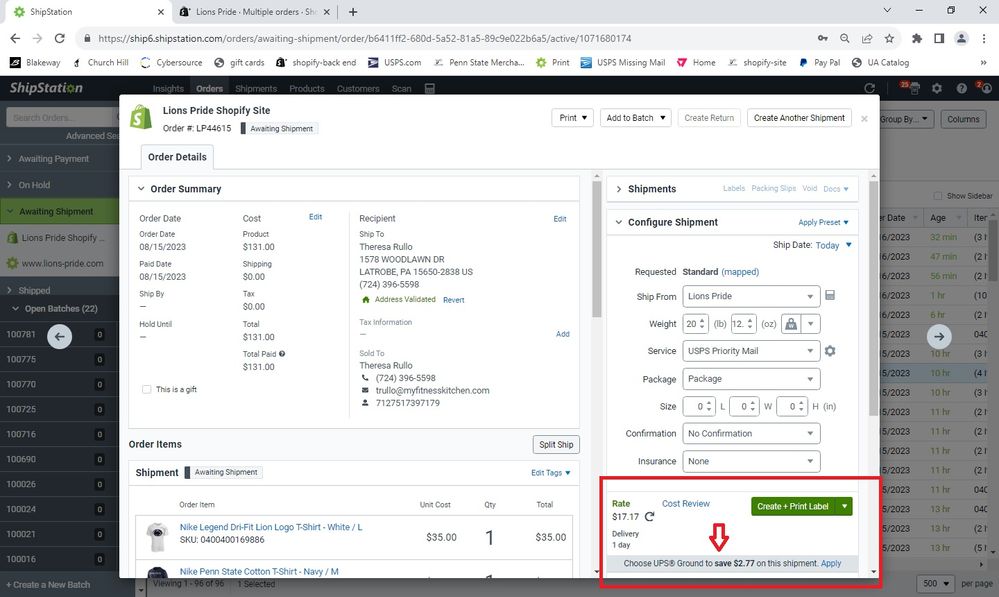Screen dimensions: 999x597
Task: Click the Split Ship button
Action: [x=556, y=445]
